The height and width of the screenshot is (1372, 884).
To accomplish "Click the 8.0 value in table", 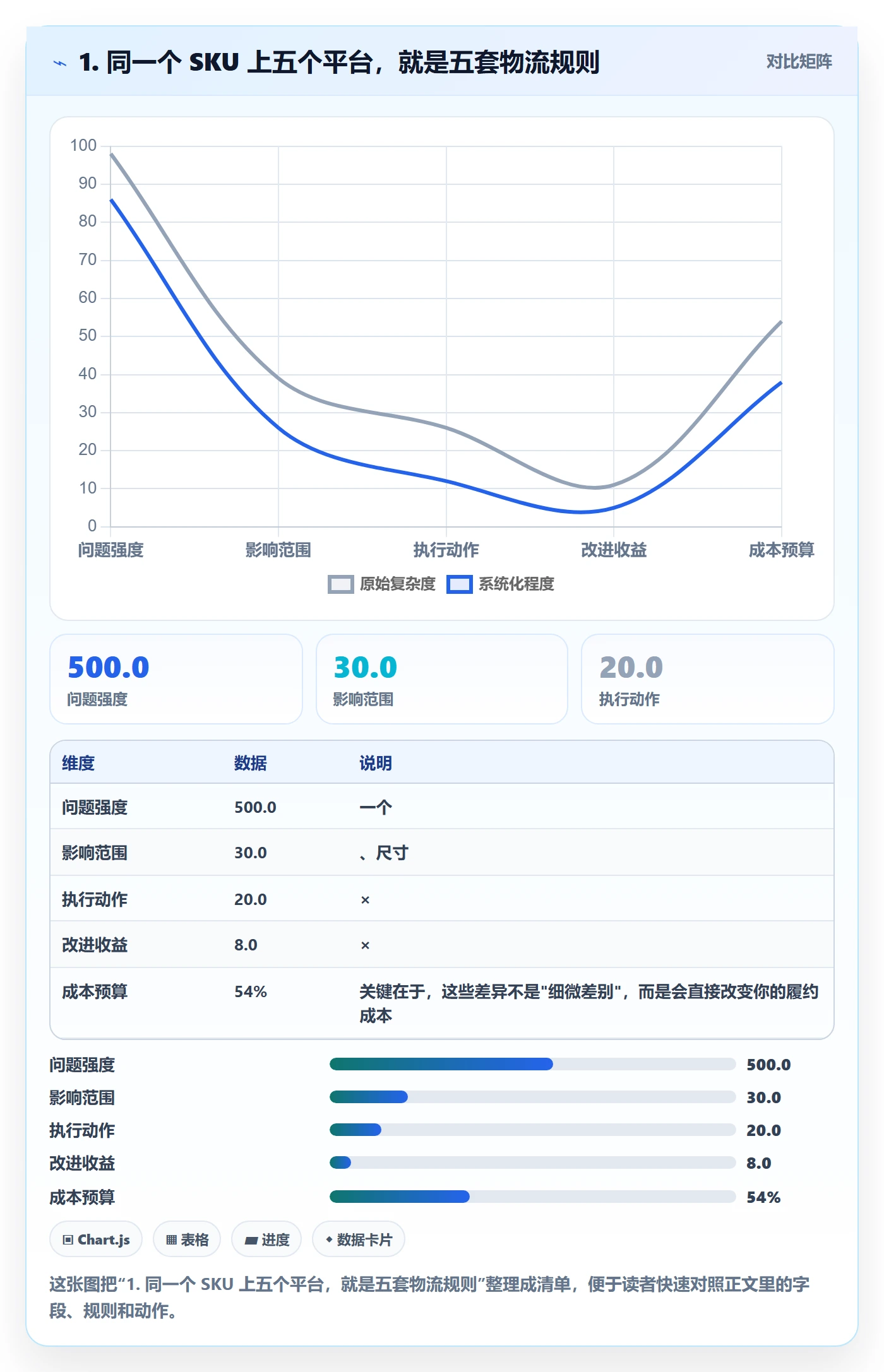I will pyautogui.click(x=246, y=945).
